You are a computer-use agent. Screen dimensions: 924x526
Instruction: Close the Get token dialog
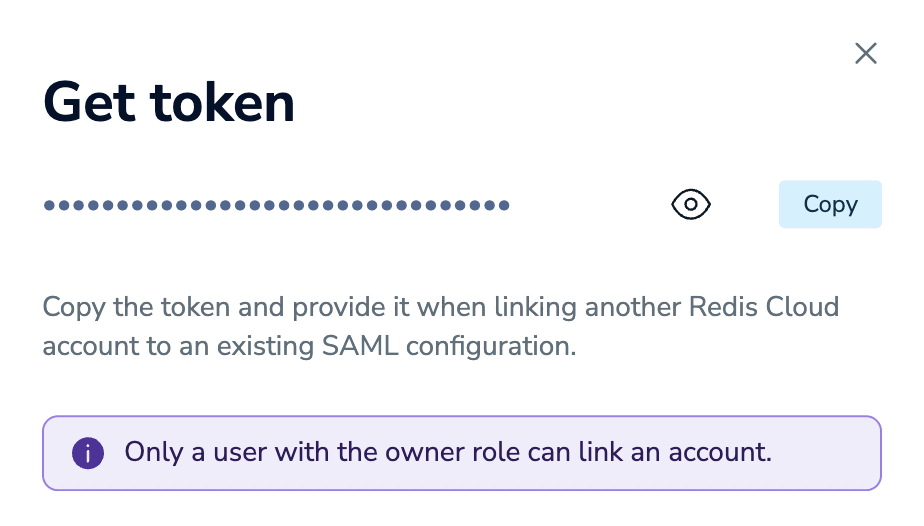866,54
